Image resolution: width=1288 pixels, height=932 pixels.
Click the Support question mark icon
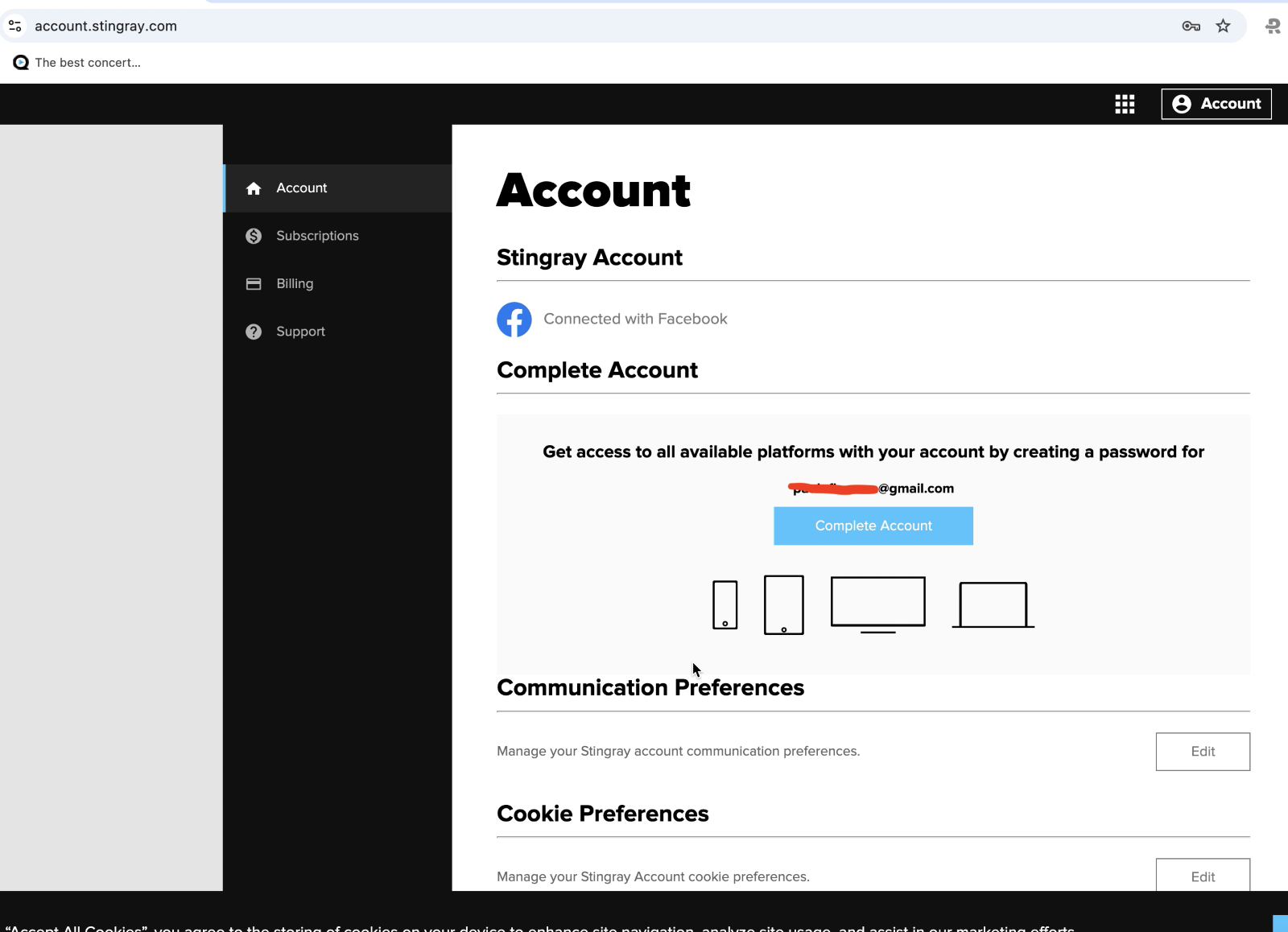[253, 331]
